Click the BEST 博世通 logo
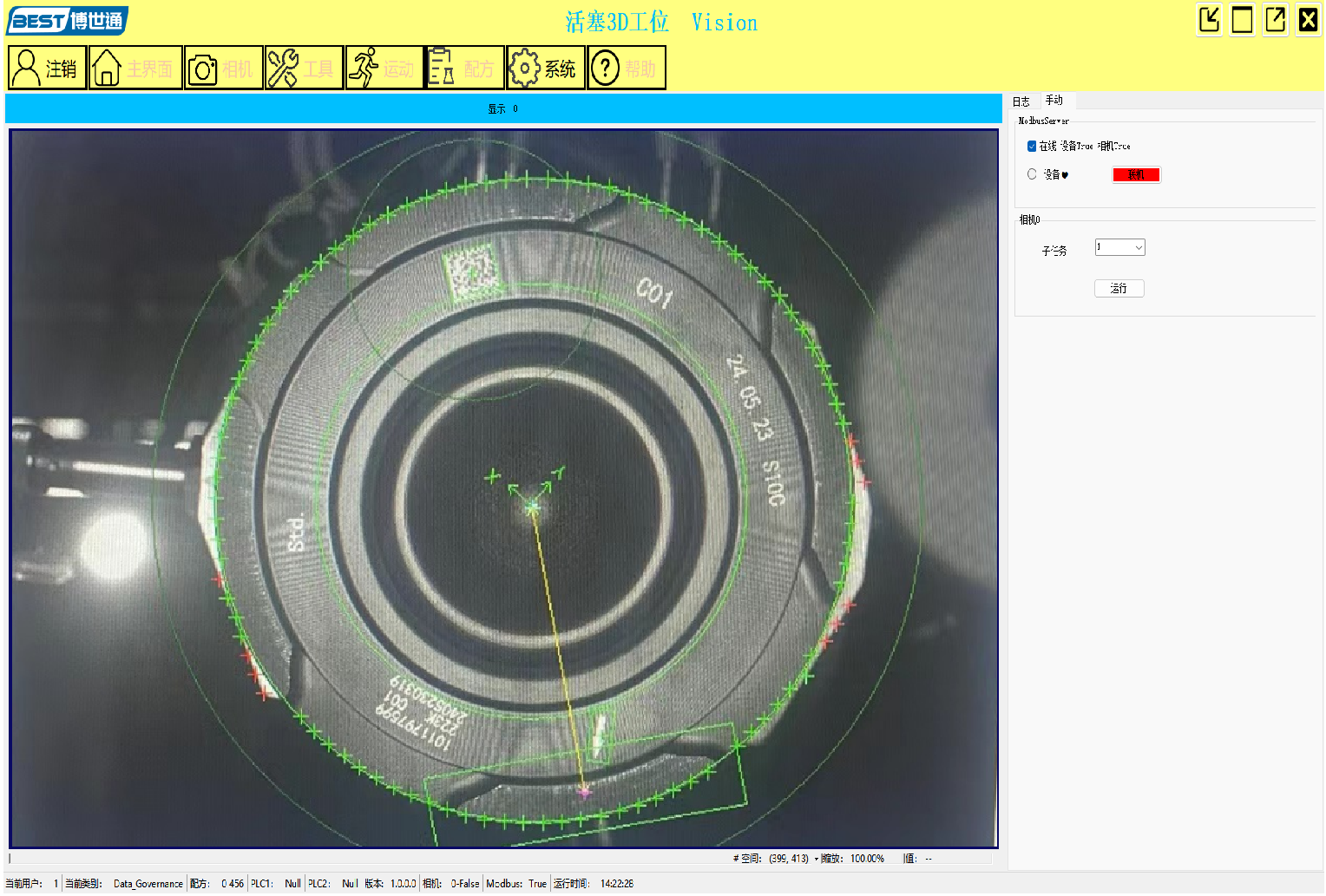This screenshot has width=1326, height=896. click(68, 21)
